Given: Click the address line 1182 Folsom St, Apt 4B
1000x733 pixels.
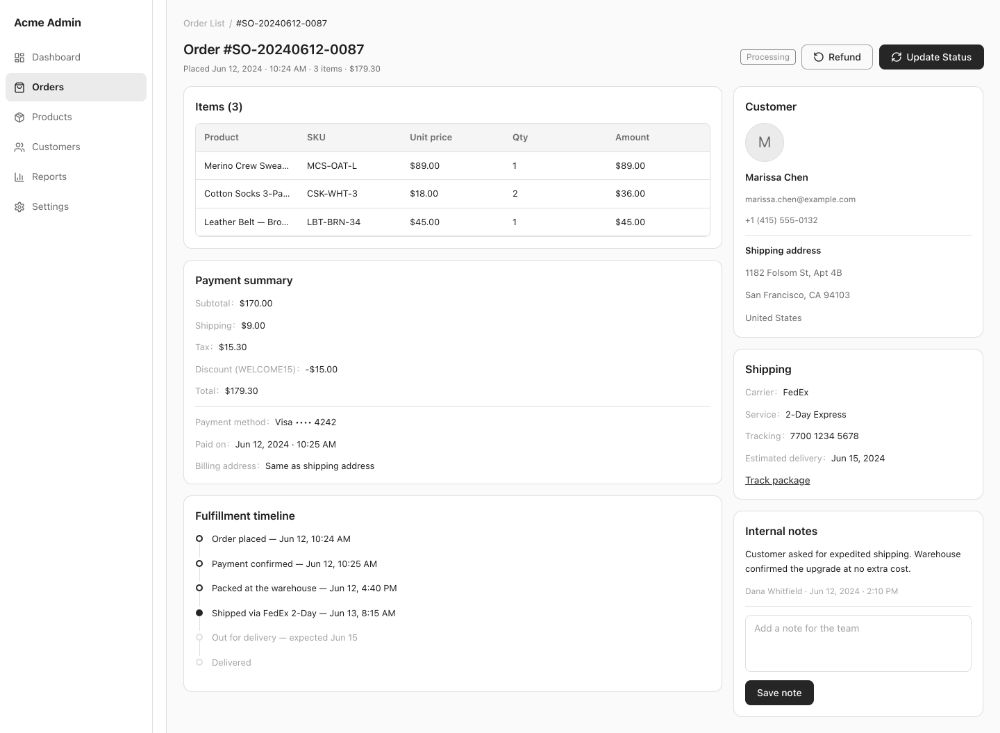Looking at the screenshot, I should (x=793, y=273).
